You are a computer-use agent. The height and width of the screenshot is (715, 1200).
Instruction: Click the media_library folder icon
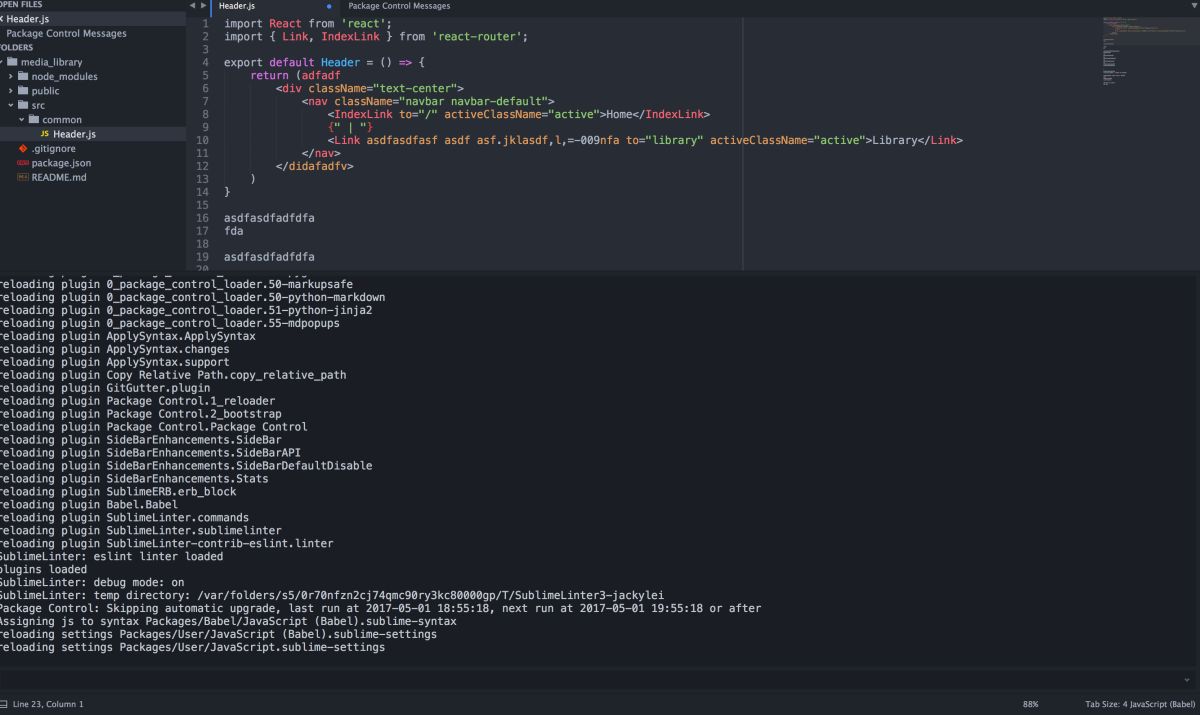click(11, 62)
